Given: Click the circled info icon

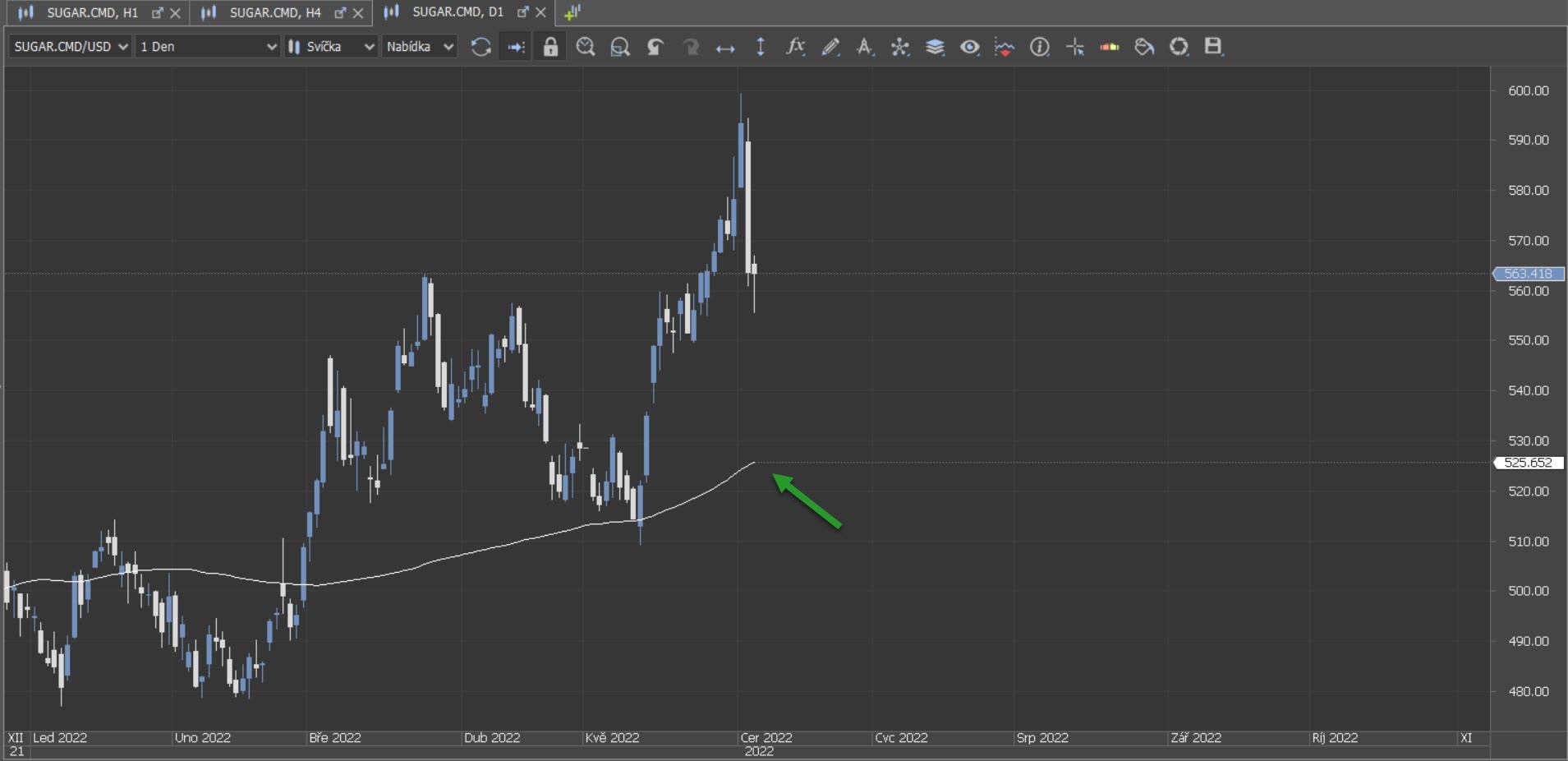Looking at the screenshot, I should pyautogui.click(x=1040, y=47).
